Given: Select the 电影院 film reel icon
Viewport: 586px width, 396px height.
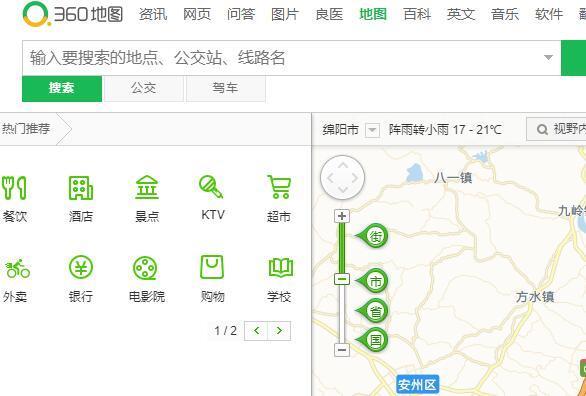Looking at the screenshot, I should tap(145, 268).
